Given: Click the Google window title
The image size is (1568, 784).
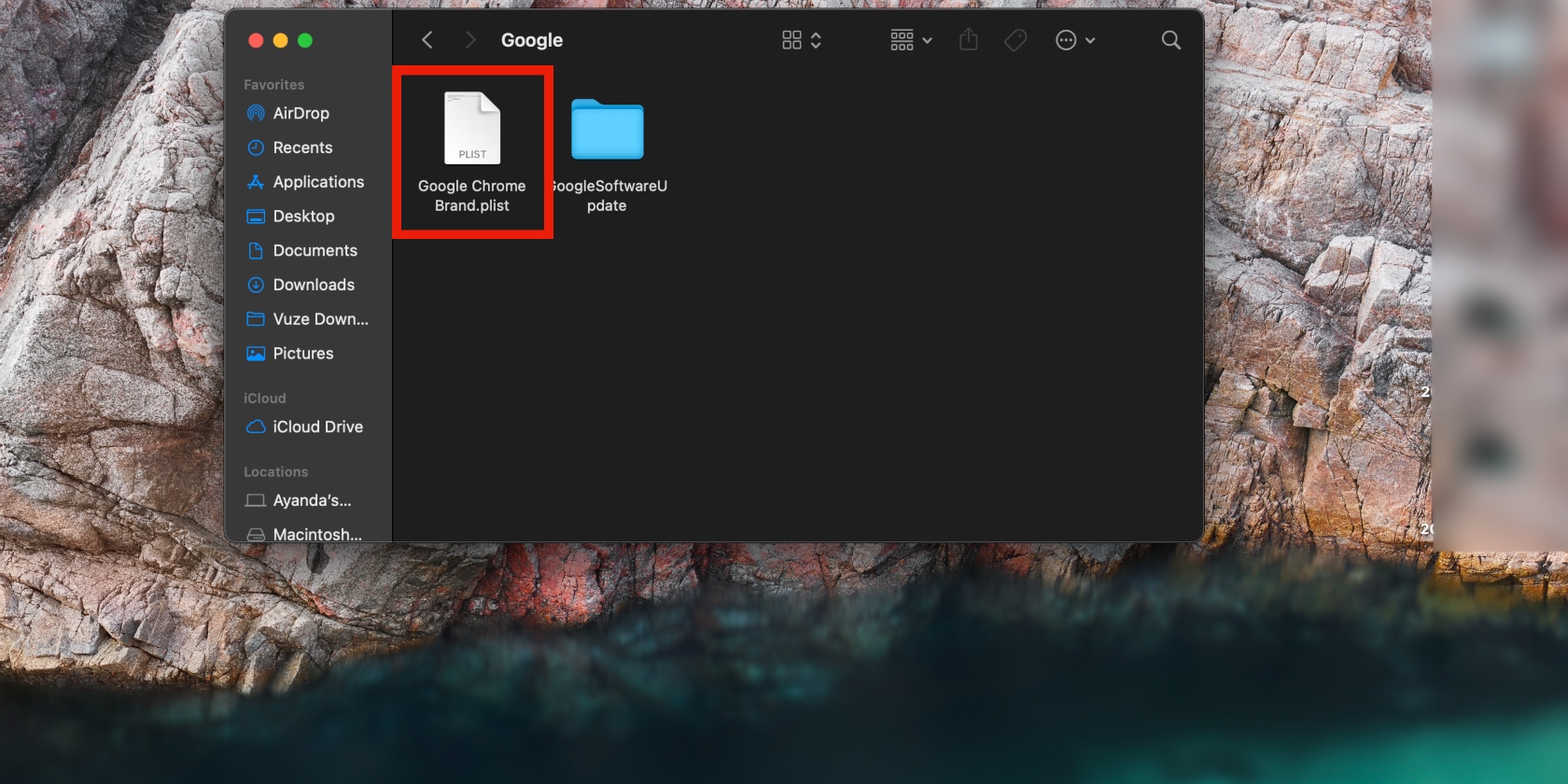Looking at the screenshot, I should (532, 40).
